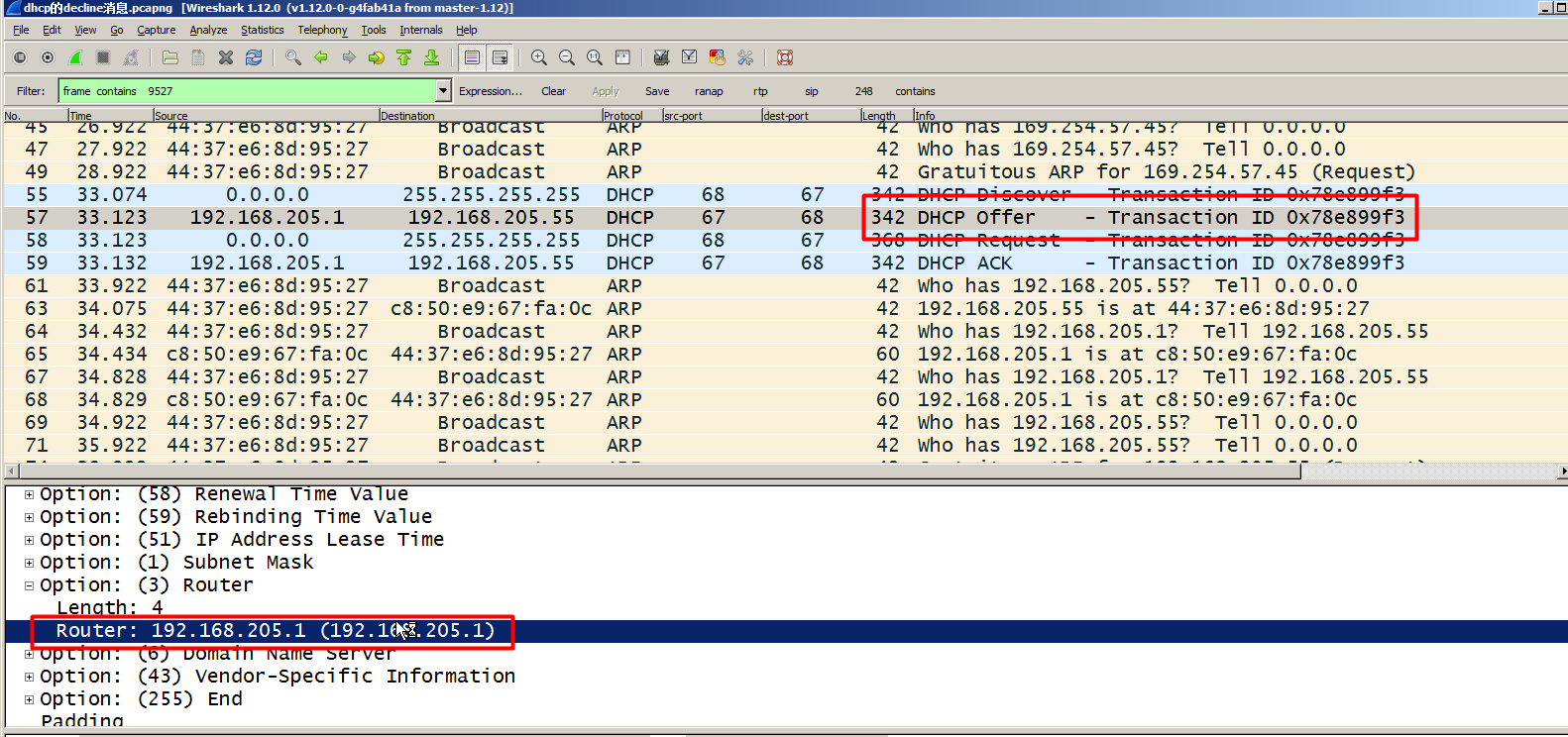1568x737 pixels.
Task: Expand Option (59) Rebinding Time Value
Action: pyautogui.click(x=29, y=517)
